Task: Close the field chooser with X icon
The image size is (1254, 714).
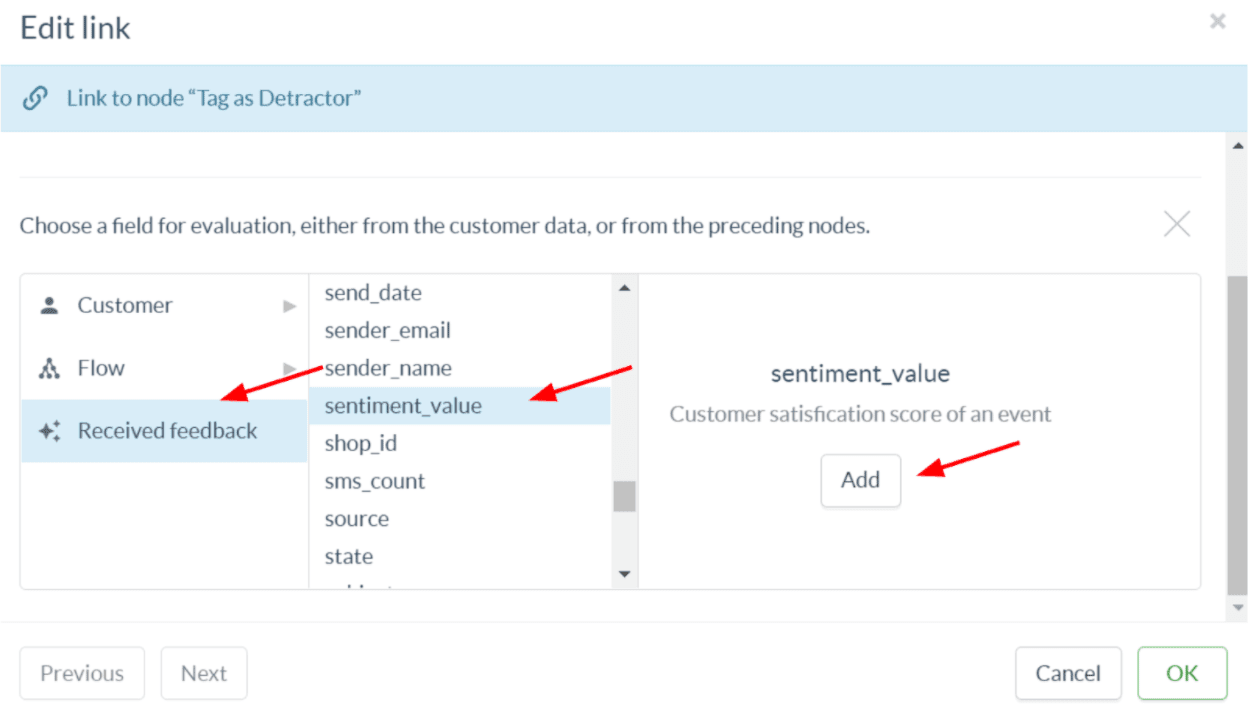Action: pyautogui.click(x=1177, y=224)
